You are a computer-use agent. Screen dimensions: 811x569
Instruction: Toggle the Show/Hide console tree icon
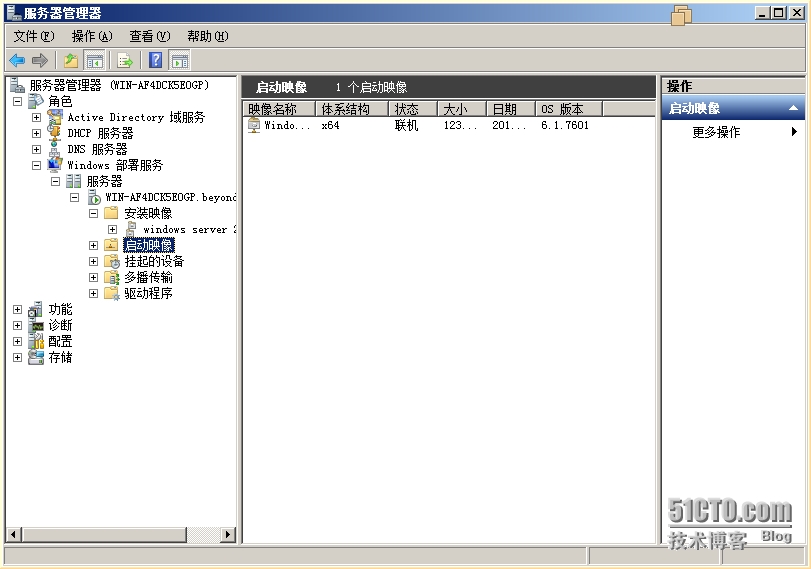[x=94, y=61]
